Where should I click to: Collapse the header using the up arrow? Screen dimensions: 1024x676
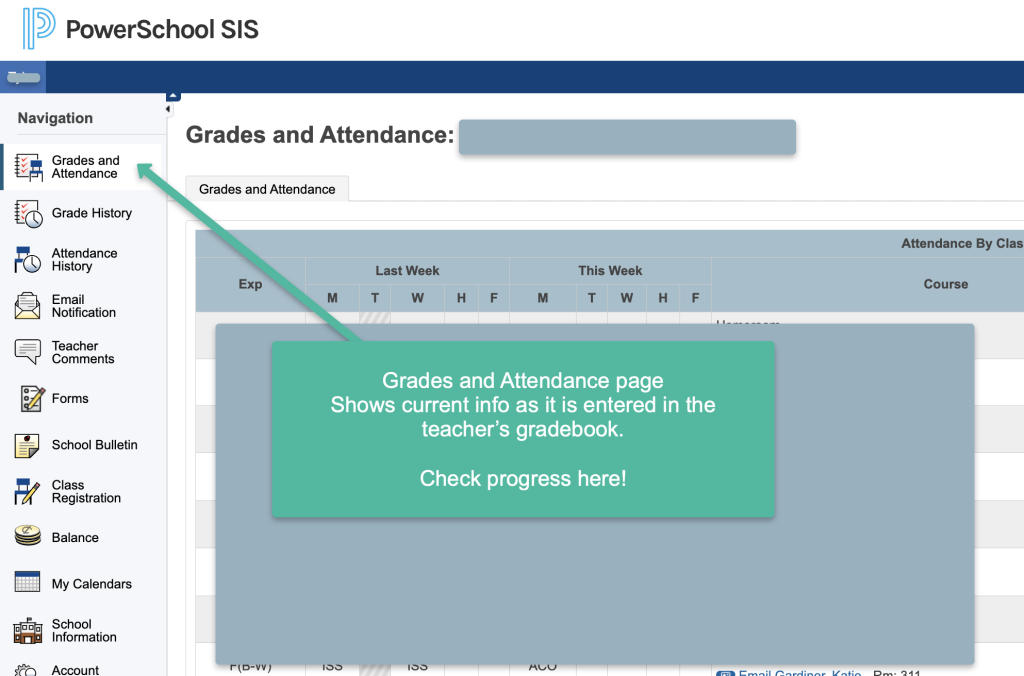[173, 97]
